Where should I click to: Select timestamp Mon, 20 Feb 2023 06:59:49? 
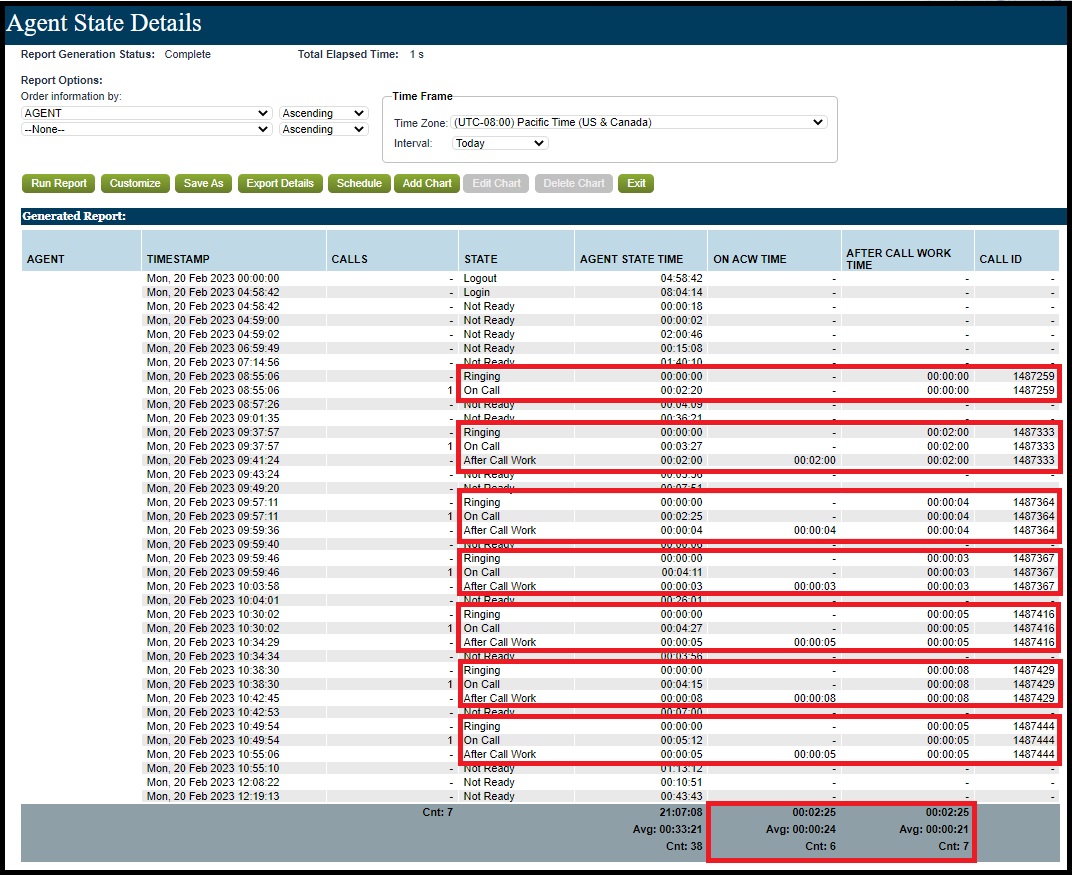(213, 349)
